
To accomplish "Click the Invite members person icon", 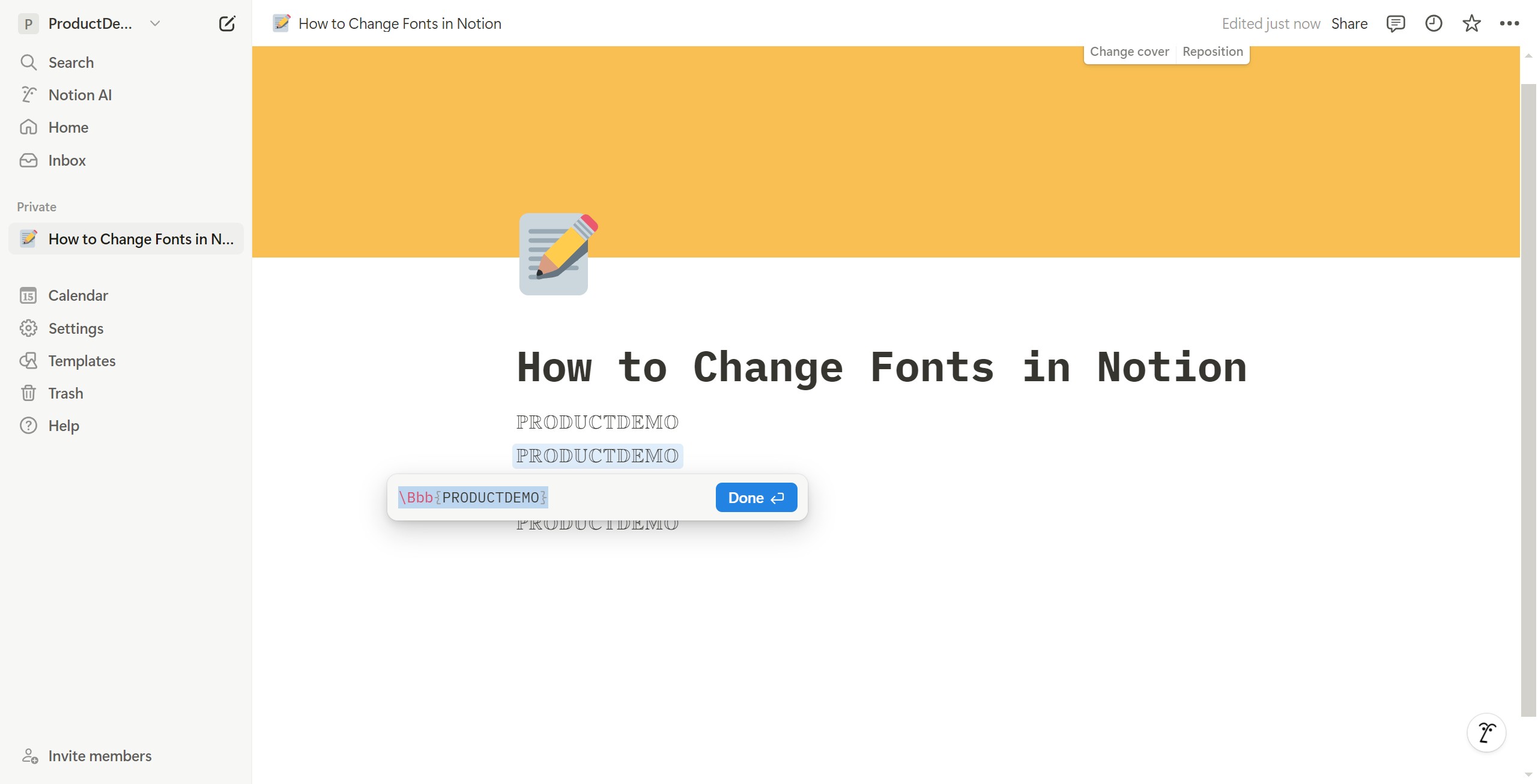I will pos(29,756).
